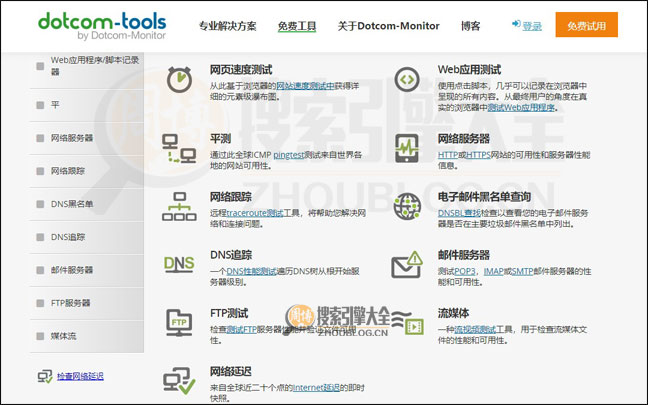Click the 测试FTP link
Viewport: 648px width, 405px height.
(x=242, y=329)
